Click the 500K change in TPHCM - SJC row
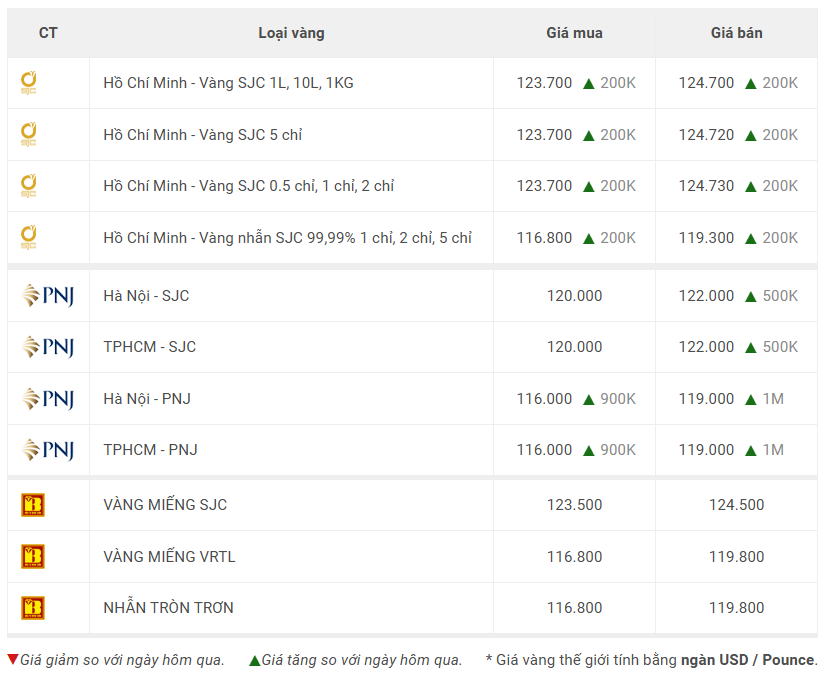Screen dimensions: 832x687 click(x=780, y=347)
